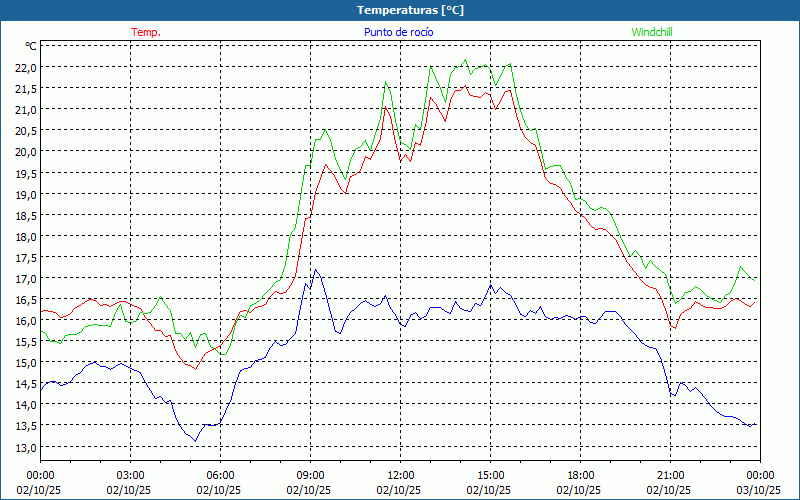Screen dimensions: 800x500
Task: Click the 13,0 y-axis value
Action: (25, 448)
